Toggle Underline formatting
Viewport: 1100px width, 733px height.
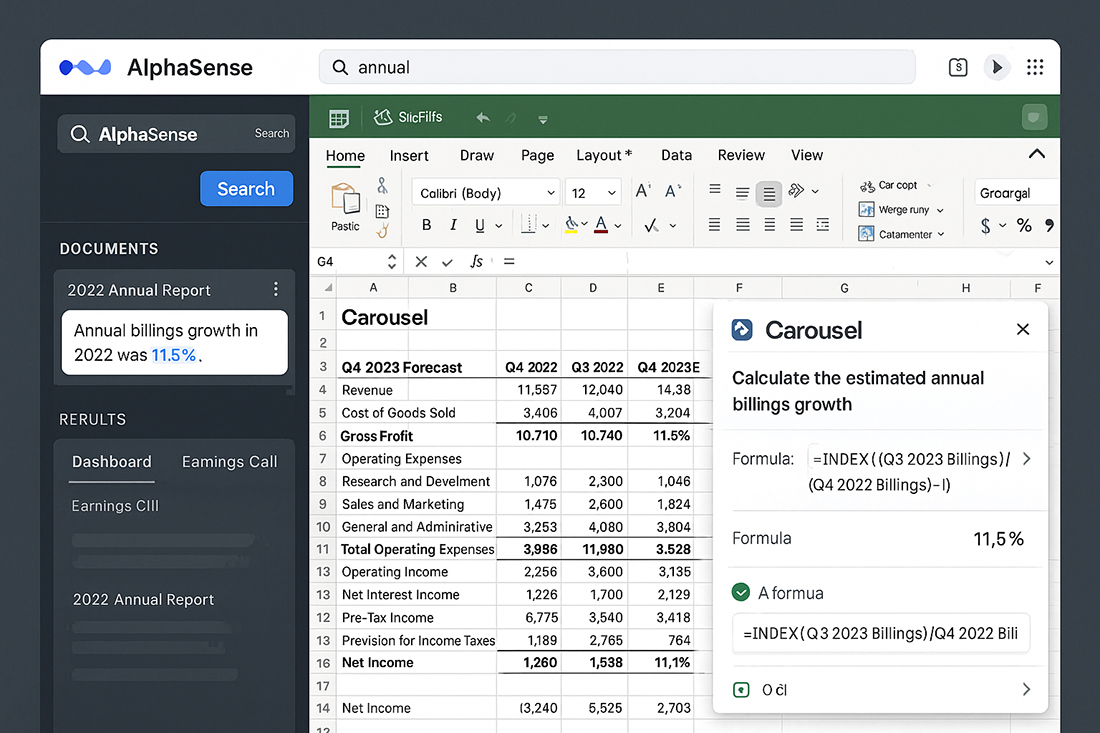[480, 225]
